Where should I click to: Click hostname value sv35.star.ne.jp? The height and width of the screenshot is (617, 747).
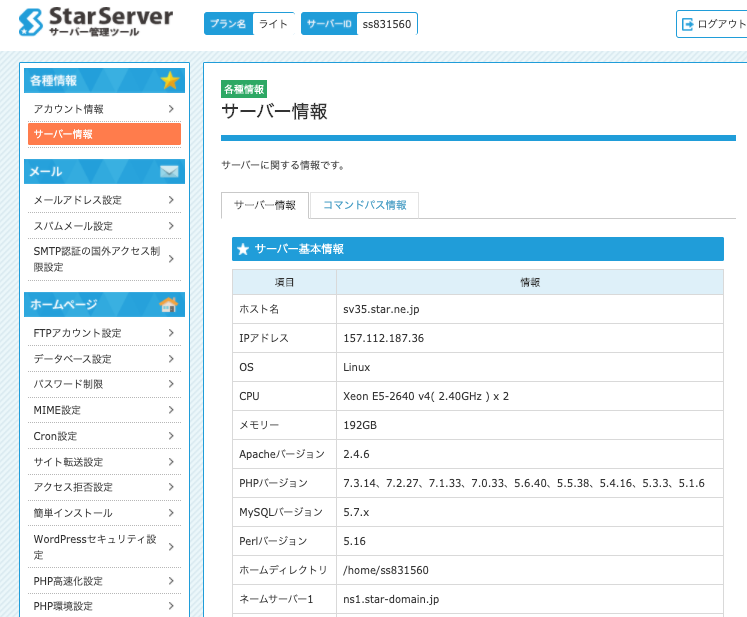click(381, 309)
